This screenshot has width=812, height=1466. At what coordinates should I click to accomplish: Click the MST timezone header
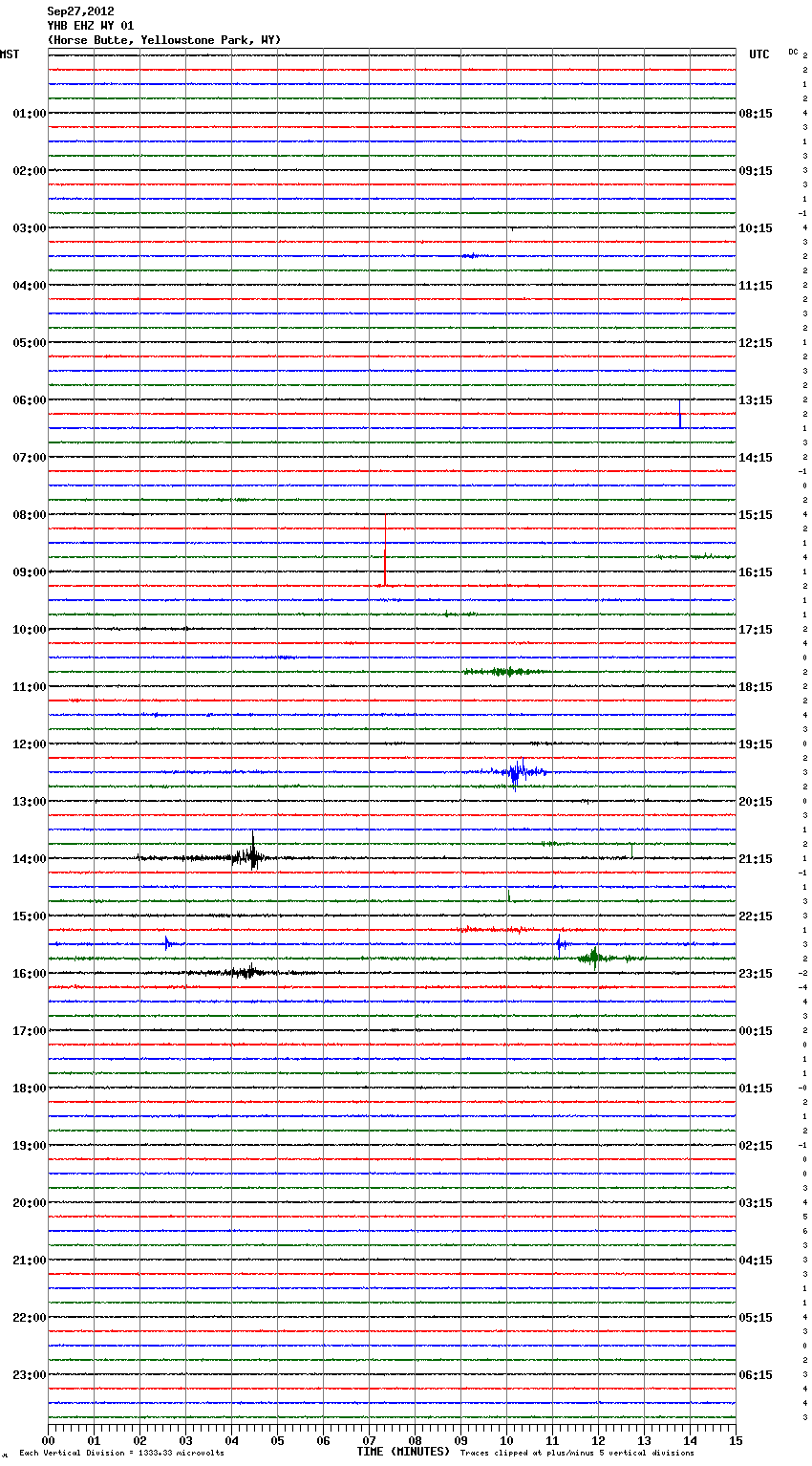[10, 54]
